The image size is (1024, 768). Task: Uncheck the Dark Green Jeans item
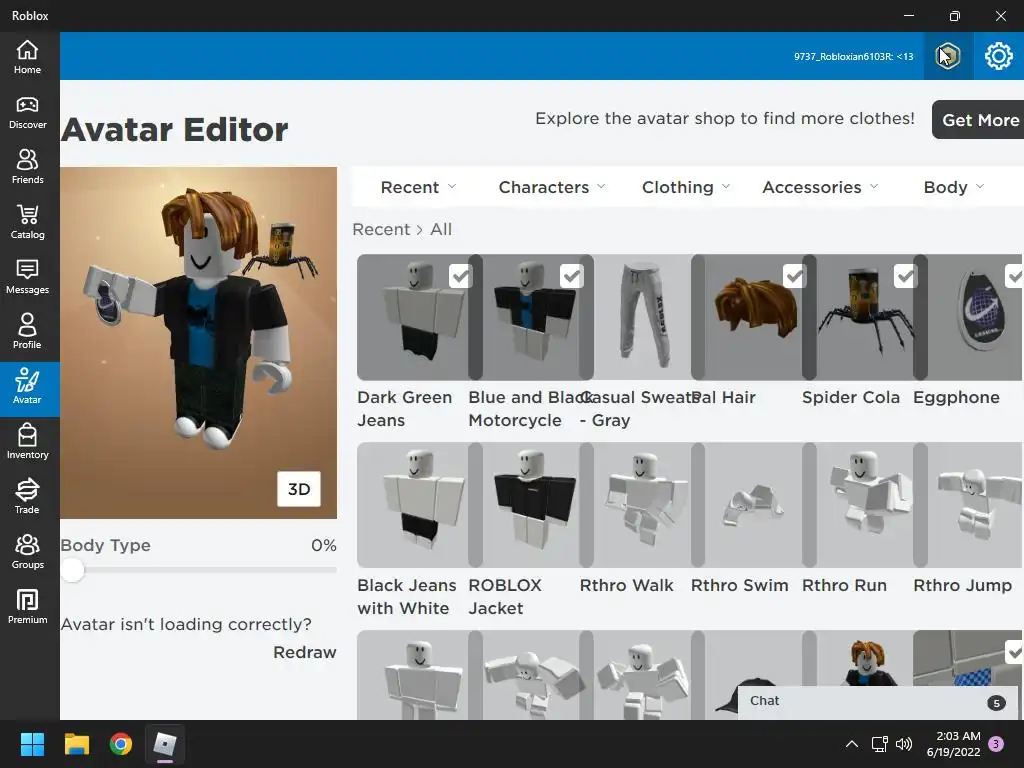pos(460,276)
